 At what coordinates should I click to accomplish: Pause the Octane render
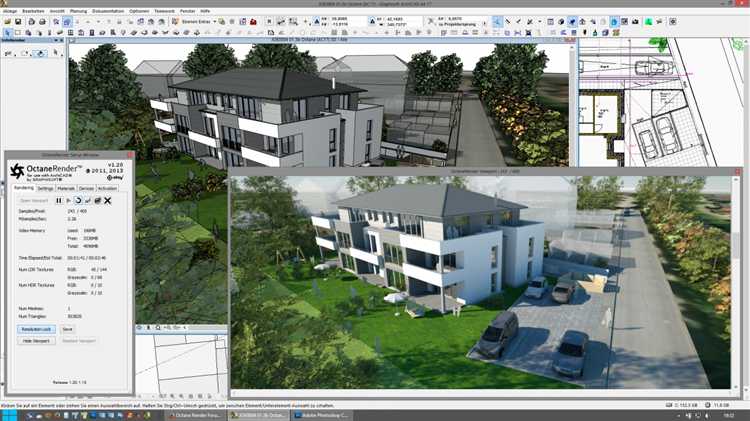(x=59, y=201)
